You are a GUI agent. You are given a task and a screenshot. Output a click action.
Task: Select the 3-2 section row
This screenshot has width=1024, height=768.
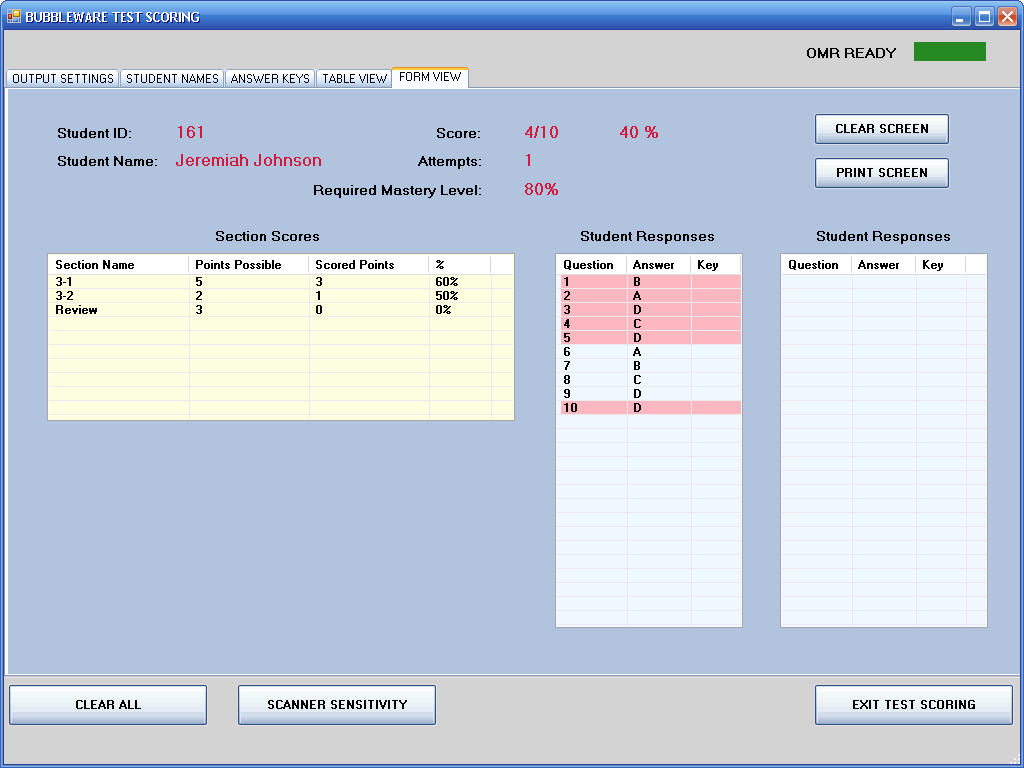(281, 296)
